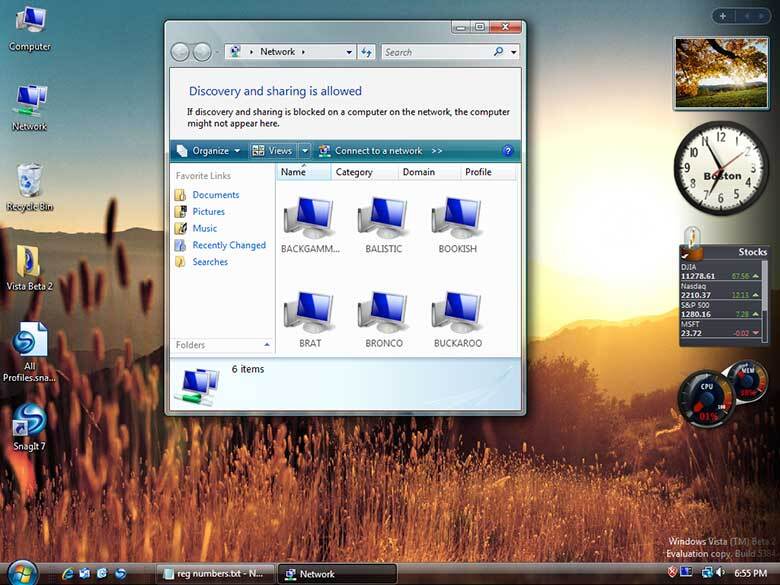Select the BOOKISH computer icon
Viewport: 780px width, 585px height.
[x=457, y=225]
